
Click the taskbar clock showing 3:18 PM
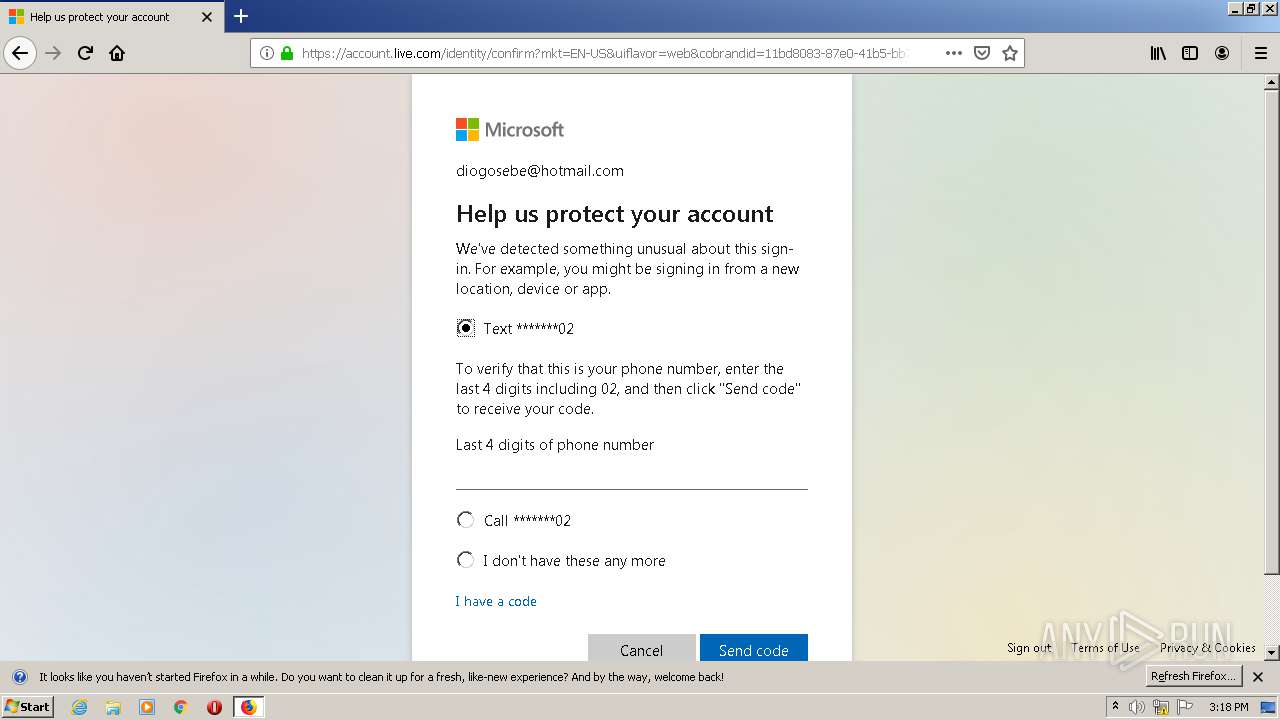point(1228,707)
